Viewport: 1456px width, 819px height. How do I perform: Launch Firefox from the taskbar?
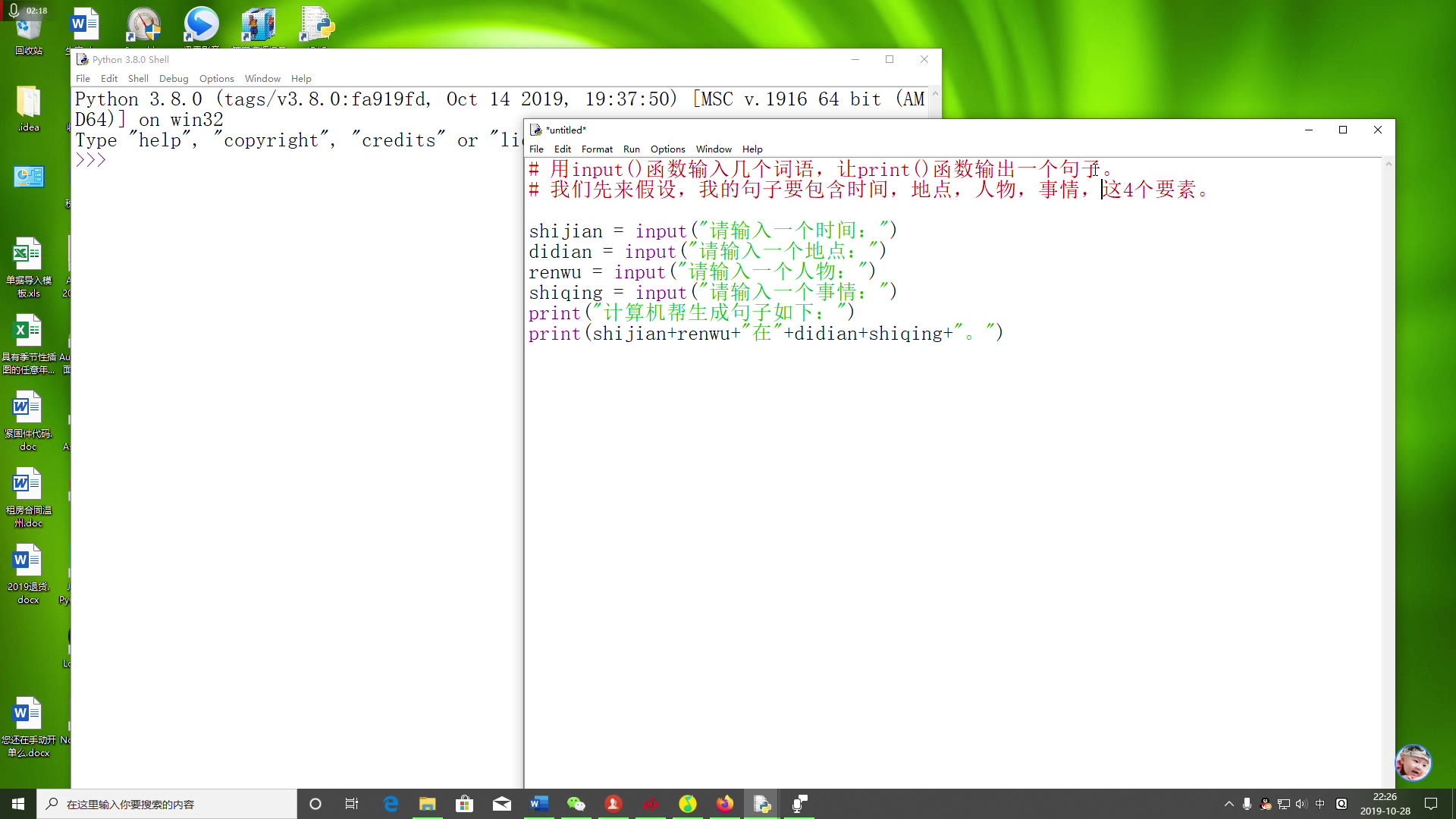point(725,804)
